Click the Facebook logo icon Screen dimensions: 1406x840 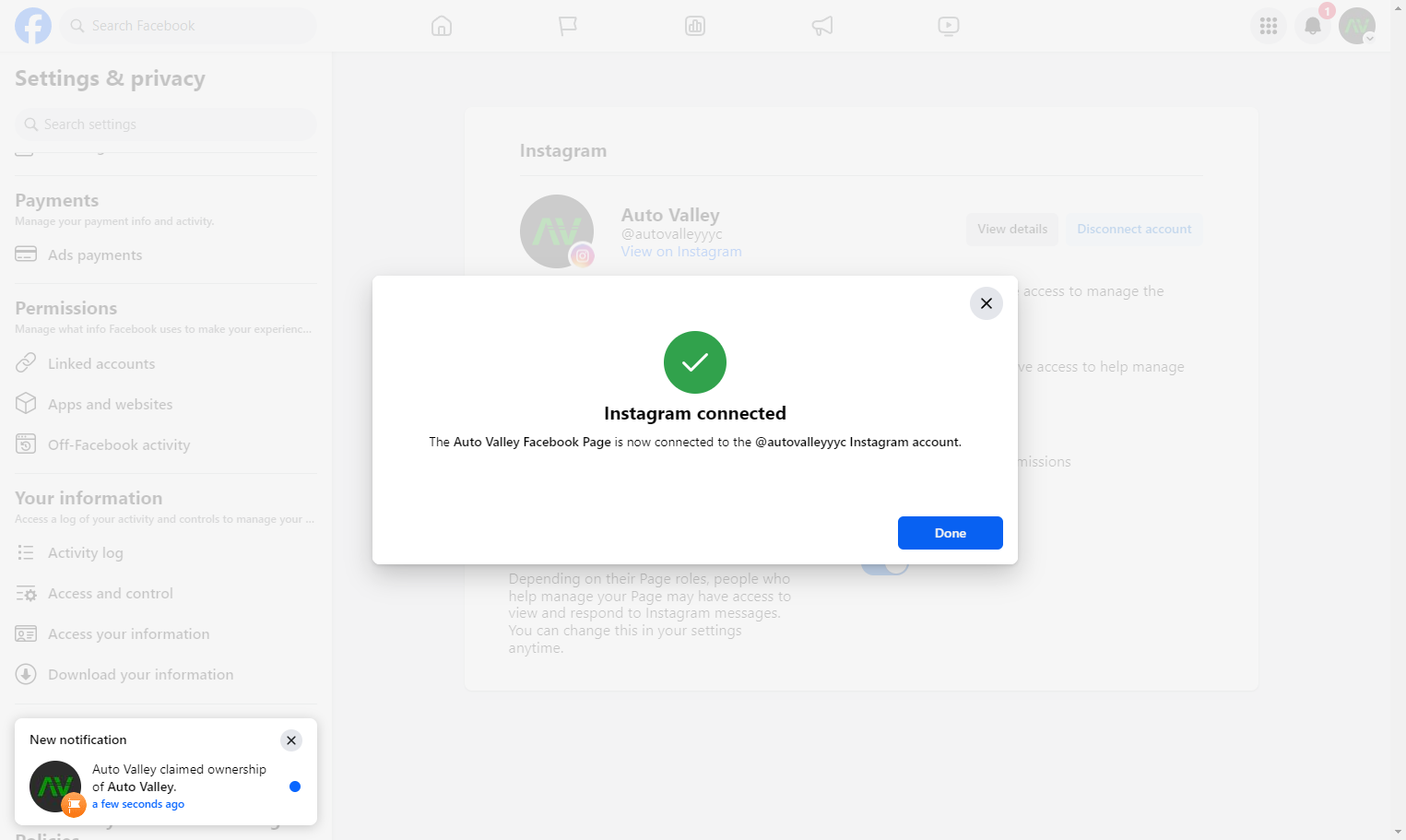tap(33, 26)
